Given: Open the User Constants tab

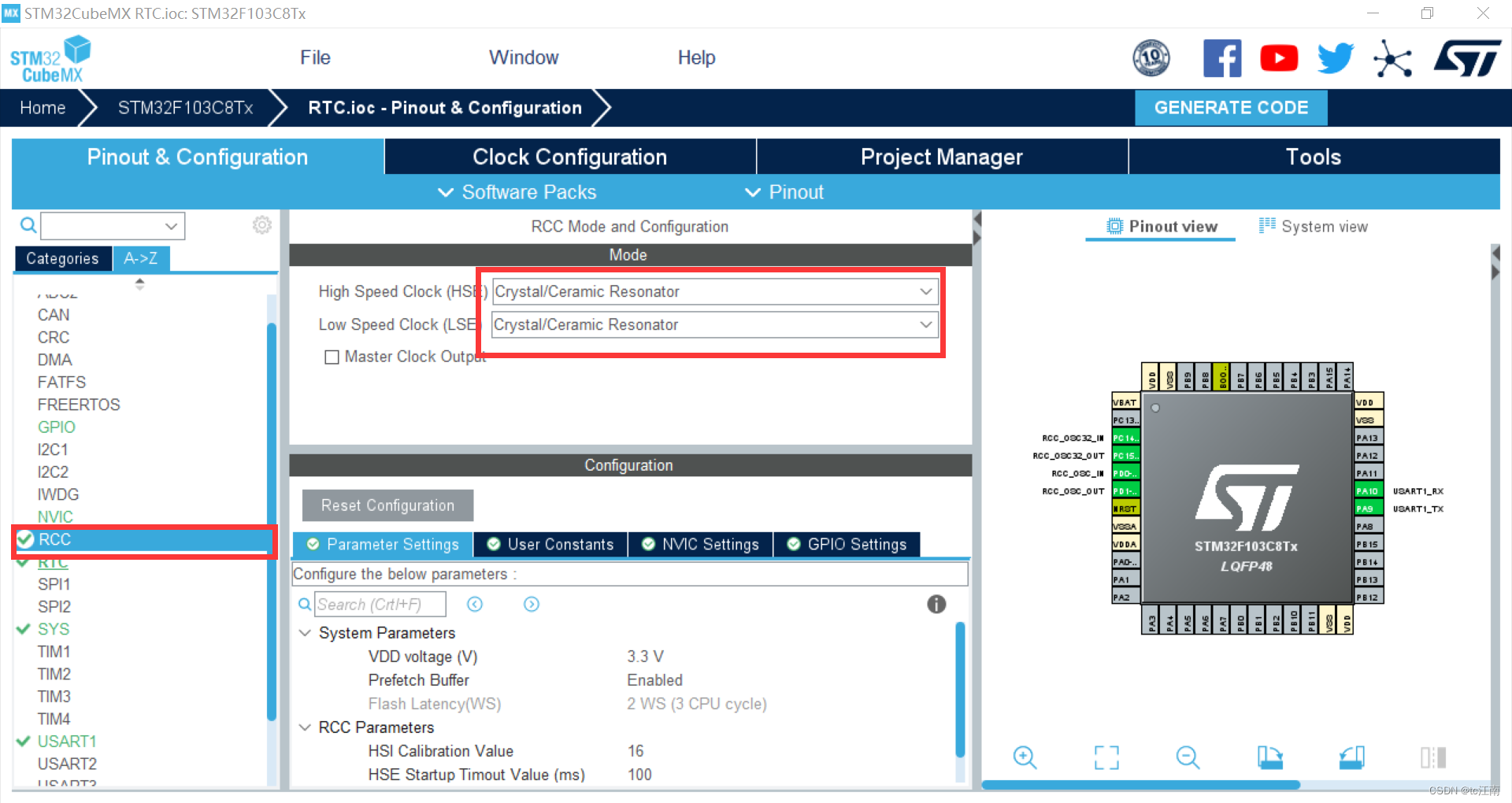Looking at the screenshot, I should click(x=550, y=544).
